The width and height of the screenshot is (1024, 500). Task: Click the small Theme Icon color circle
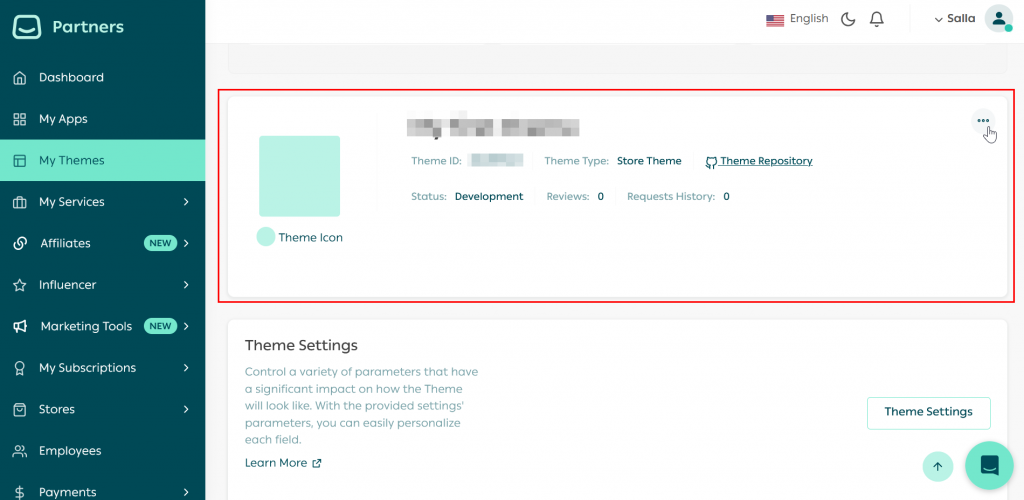coord(266,237)
